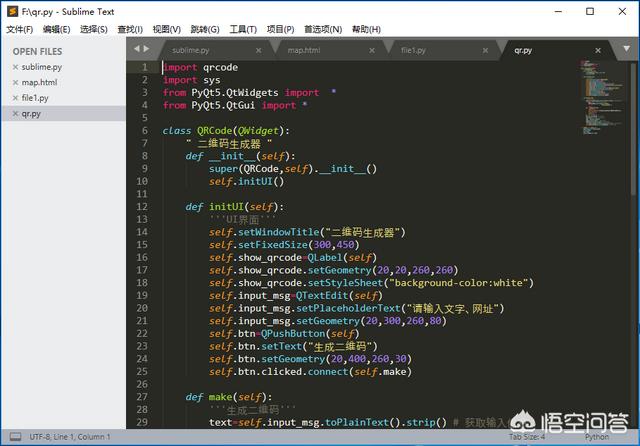The height and width of the screenshot is (446, 640).
Task: Open the 文件(F) menu
Action: (x=20, y=29)
